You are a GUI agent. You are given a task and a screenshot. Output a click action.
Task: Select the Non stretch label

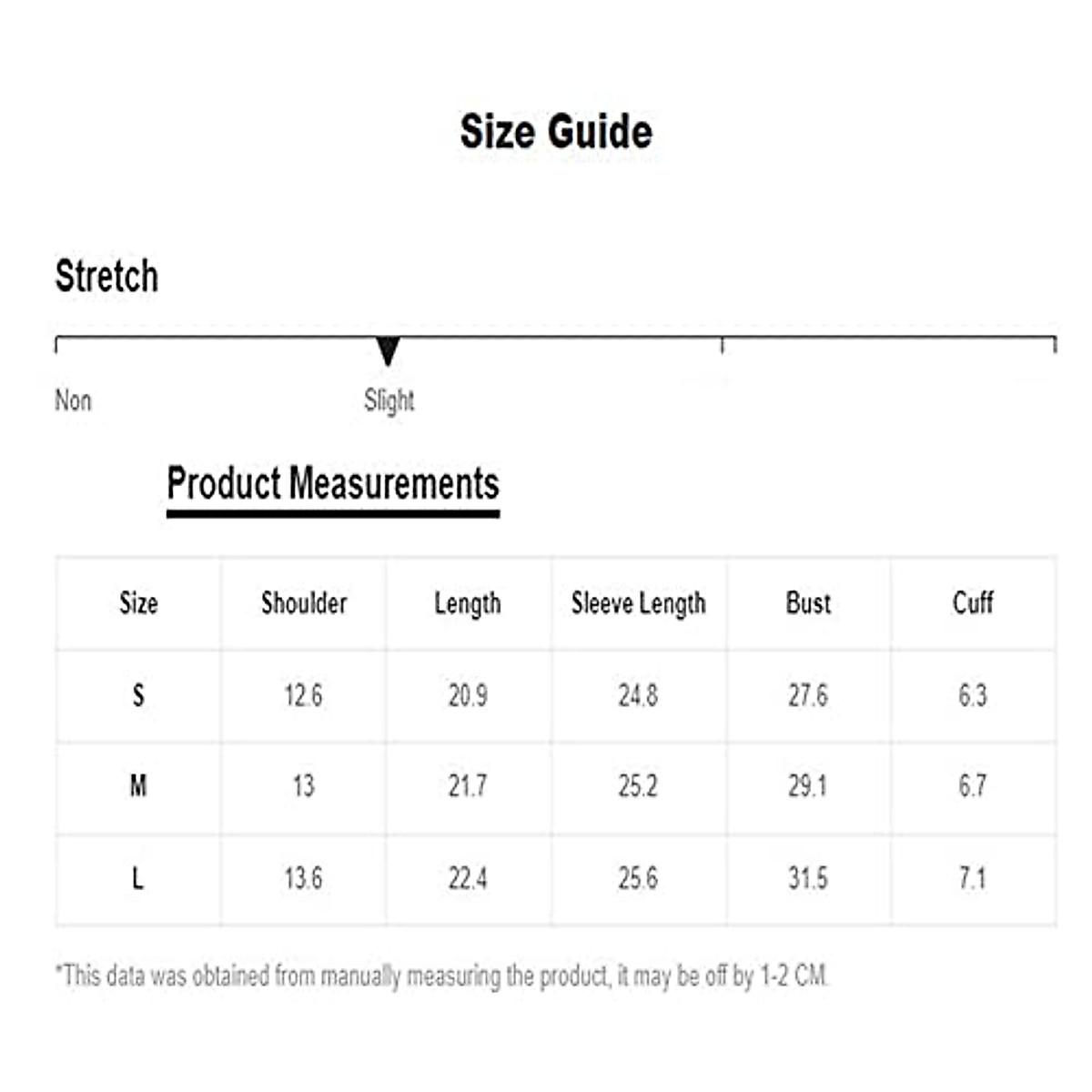pos(73,400)
